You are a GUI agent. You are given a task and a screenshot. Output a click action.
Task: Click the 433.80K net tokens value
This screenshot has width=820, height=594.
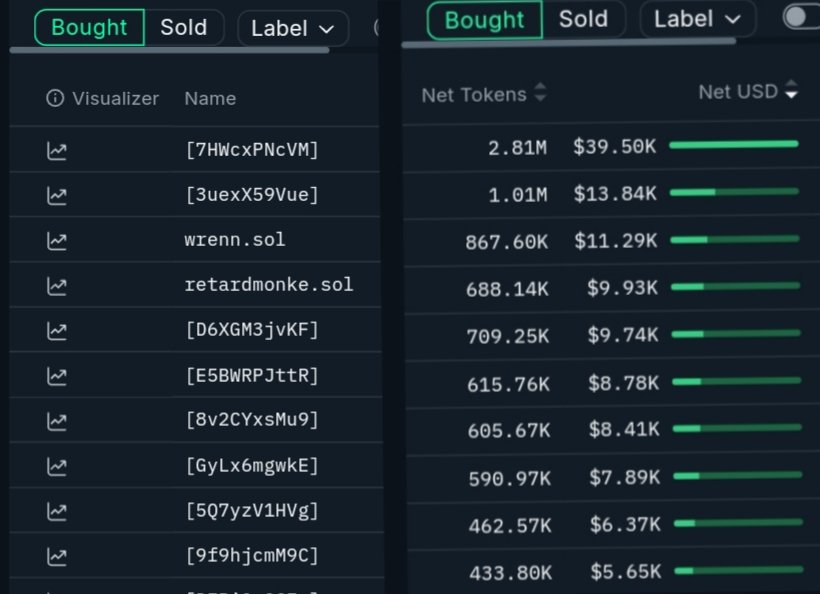coord(510,573)
